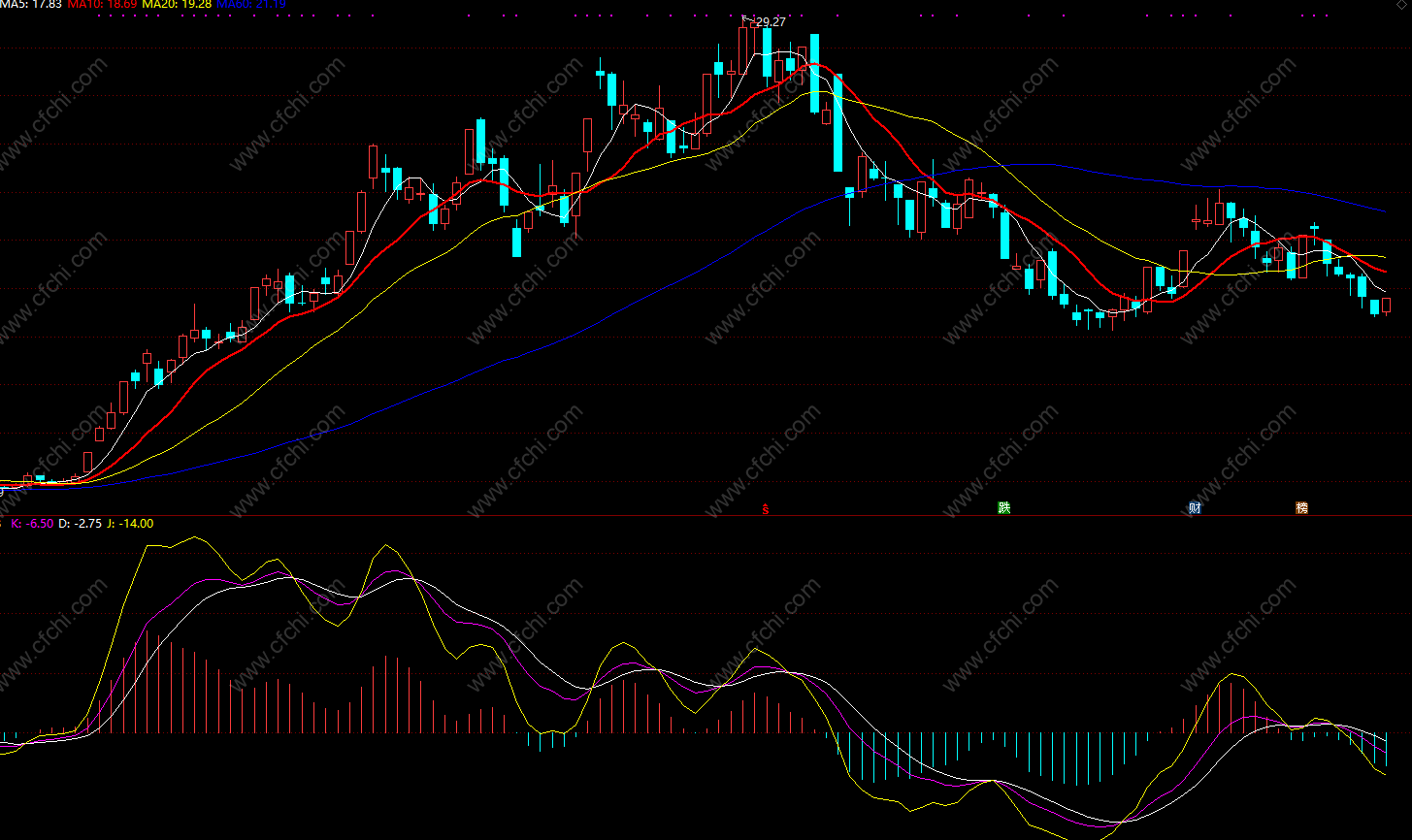Open the blue 财 financial marker
The width and height of the screenshot is (1412, 840).
[x=1195, y=507]
